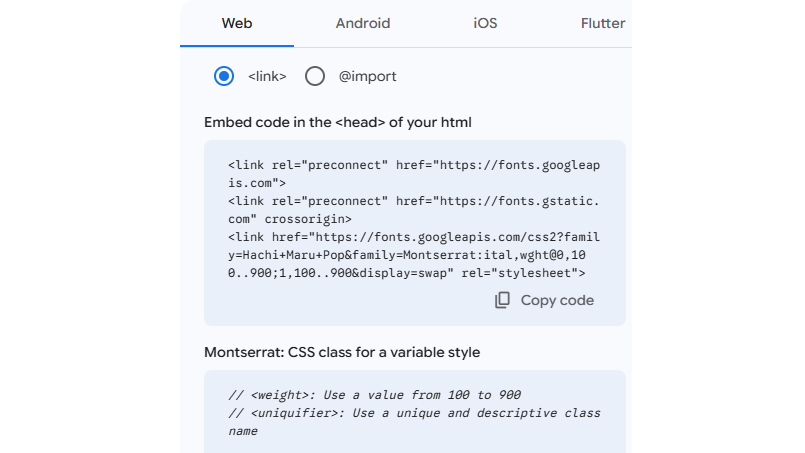This screenshot has height=453, width=805.
Task: Select the @import radio button
Action: coord(315,76)
